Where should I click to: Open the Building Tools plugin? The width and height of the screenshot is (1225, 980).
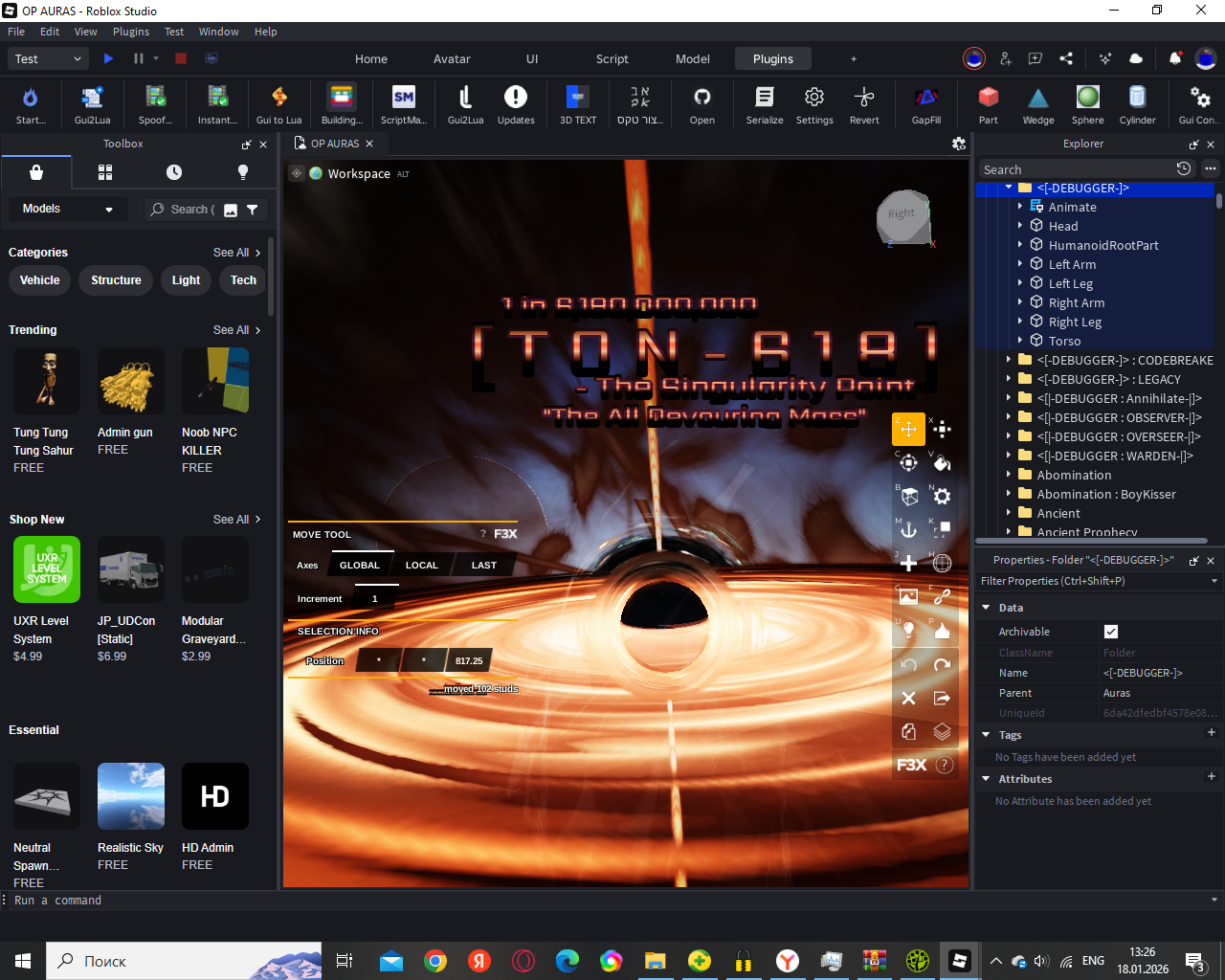pos(342,104)
